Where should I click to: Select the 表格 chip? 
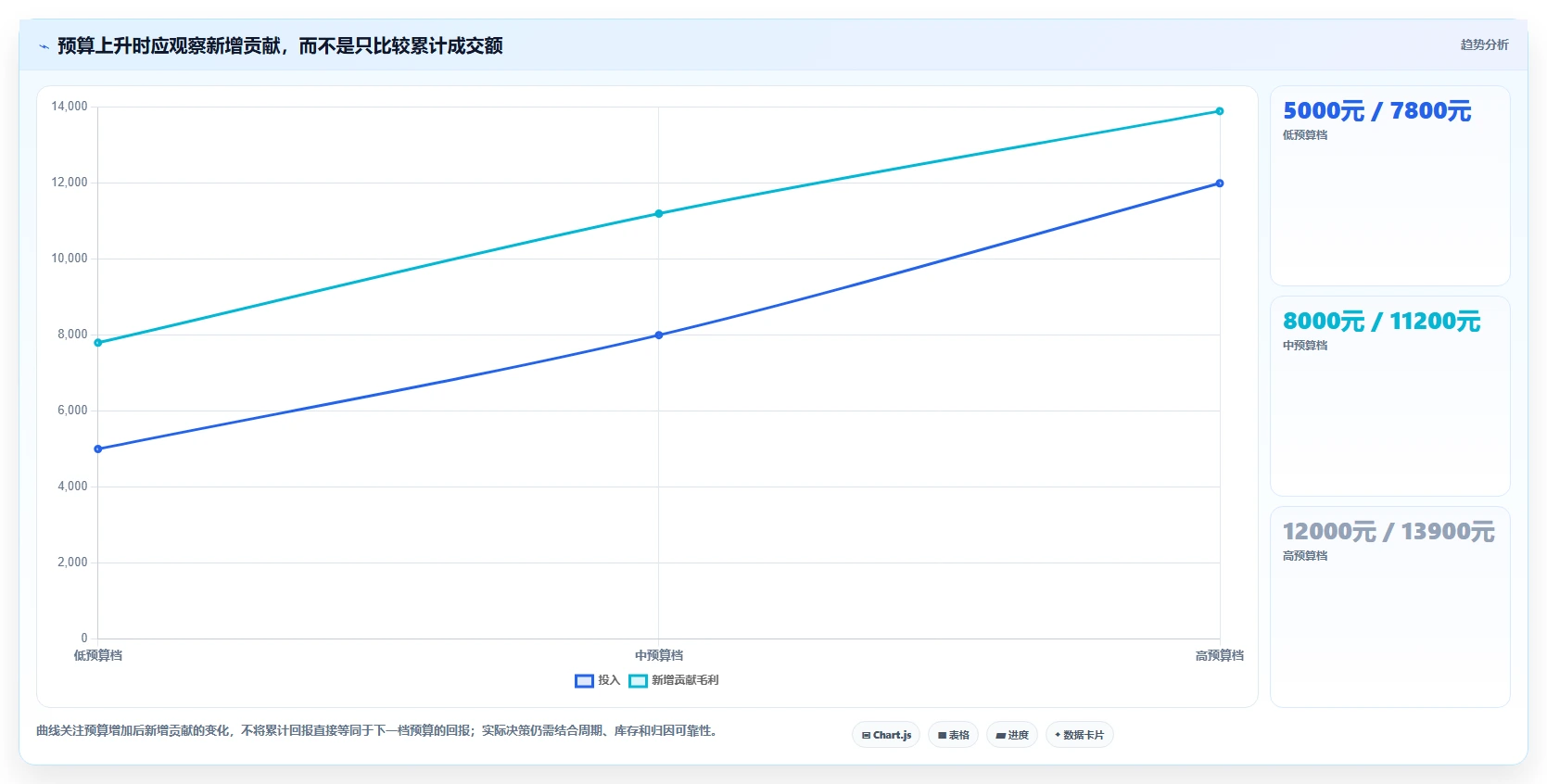(x=953, y=735)
